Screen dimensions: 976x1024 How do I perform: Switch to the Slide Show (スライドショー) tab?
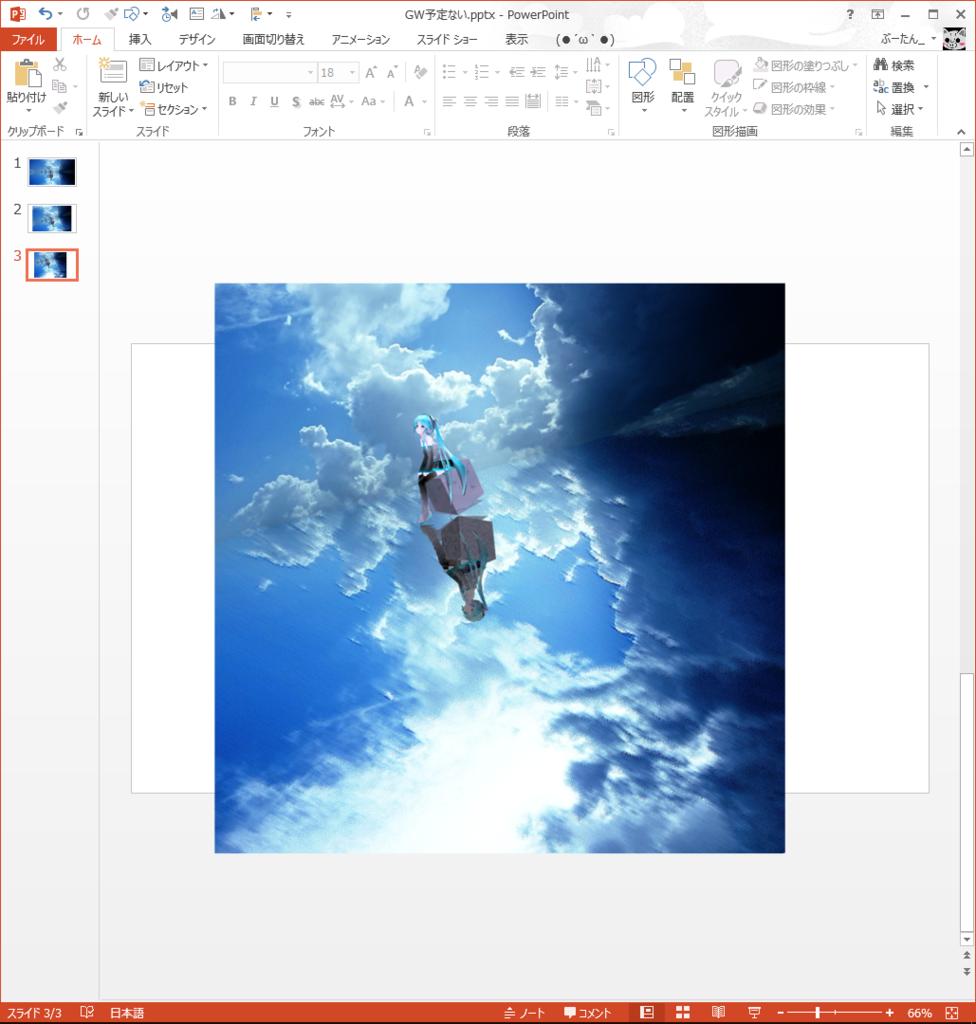[x=447, y=39]
